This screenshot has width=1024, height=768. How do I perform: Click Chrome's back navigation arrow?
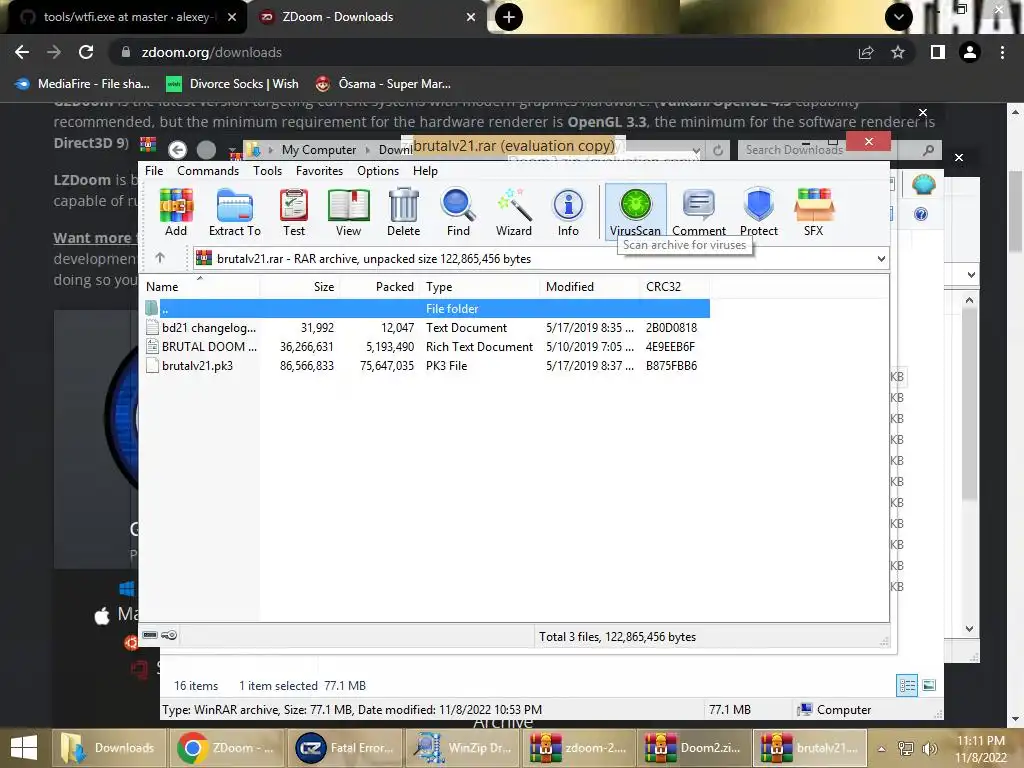coord(22,52)
